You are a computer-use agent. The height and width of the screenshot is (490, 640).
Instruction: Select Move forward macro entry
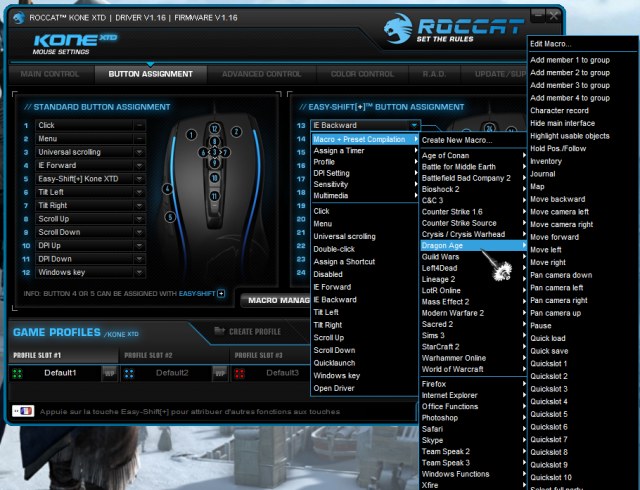point(554,237)
